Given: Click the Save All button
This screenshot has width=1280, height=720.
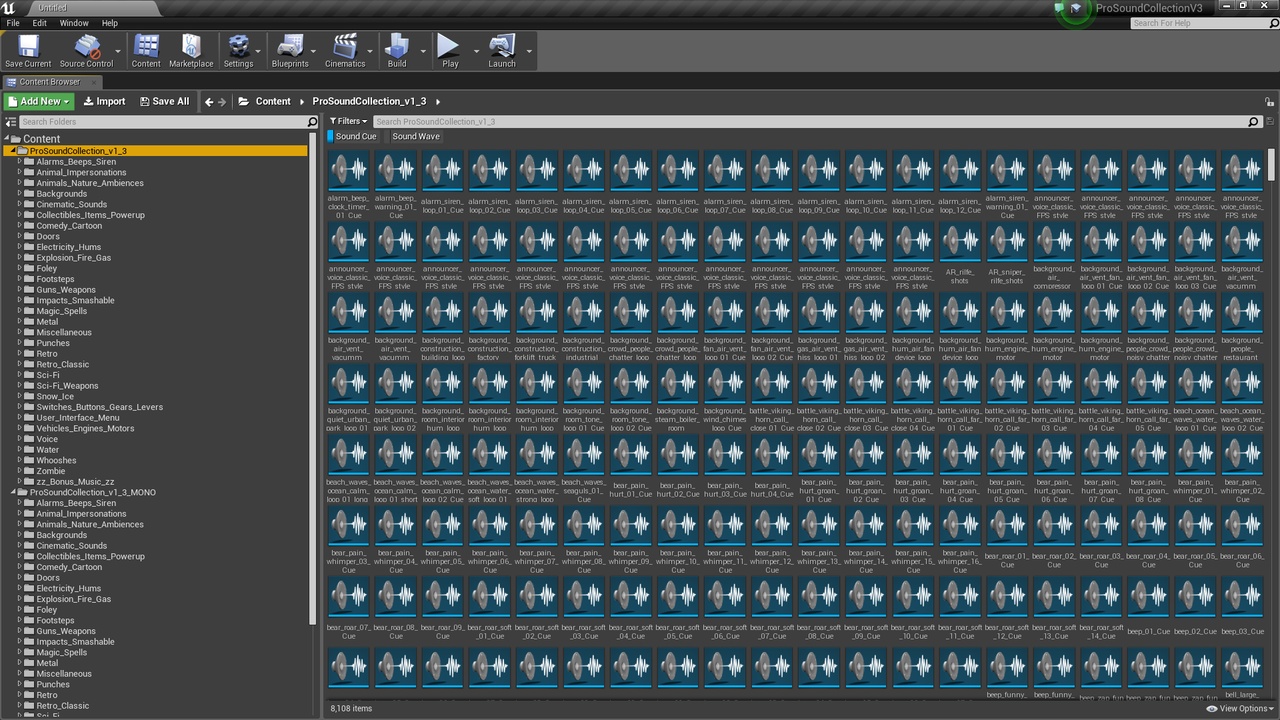Looking at the screenshot, I should click(164, 101).
